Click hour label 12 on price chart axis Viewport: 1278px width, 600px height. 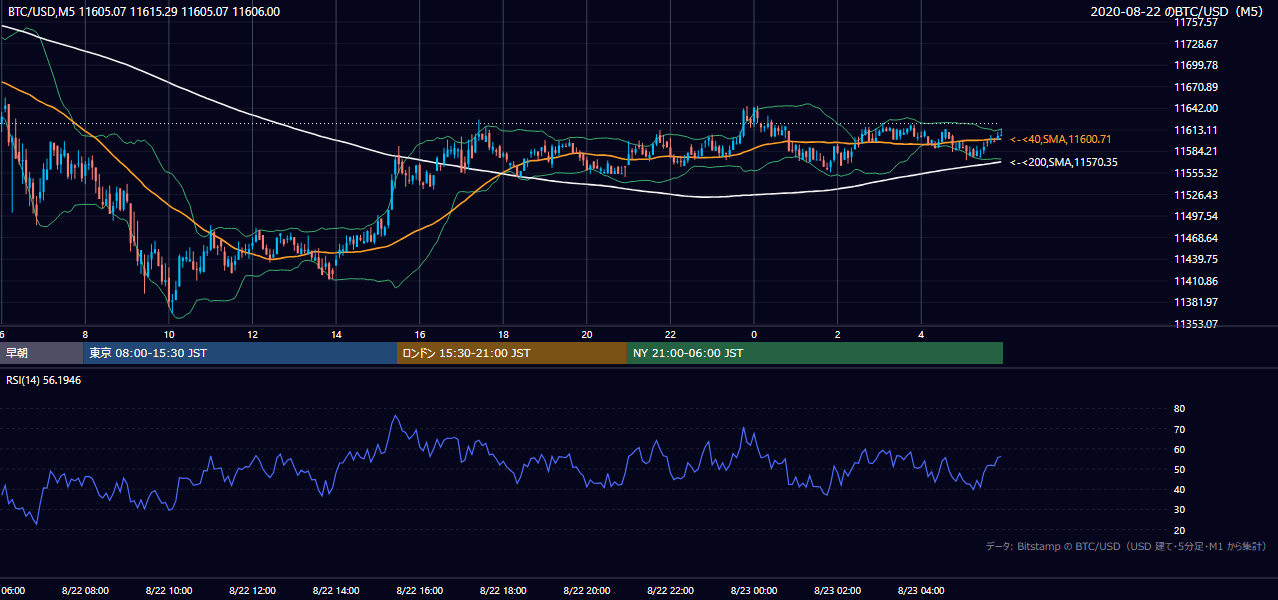click(252, 334)
